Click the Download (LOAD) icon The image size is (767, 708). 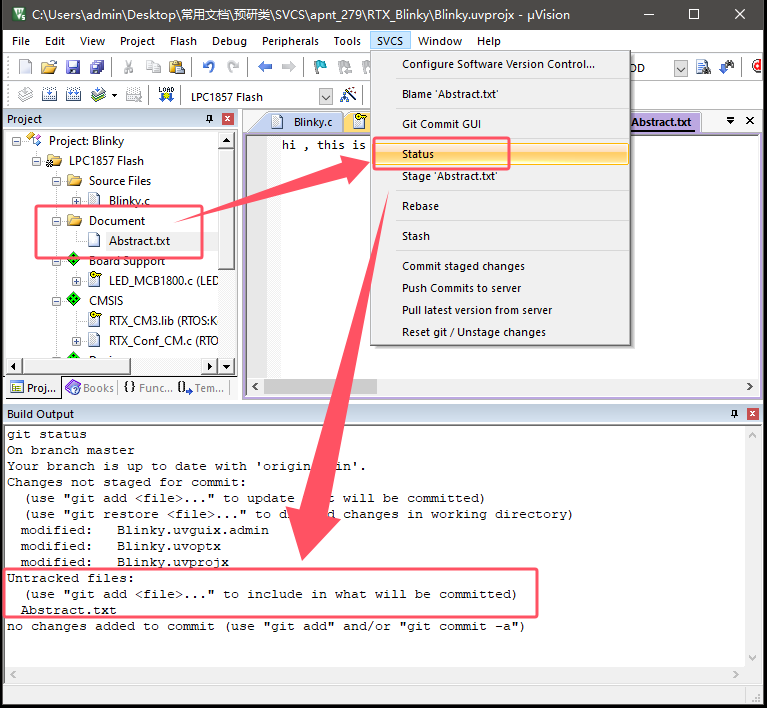[x=166, y=96]
